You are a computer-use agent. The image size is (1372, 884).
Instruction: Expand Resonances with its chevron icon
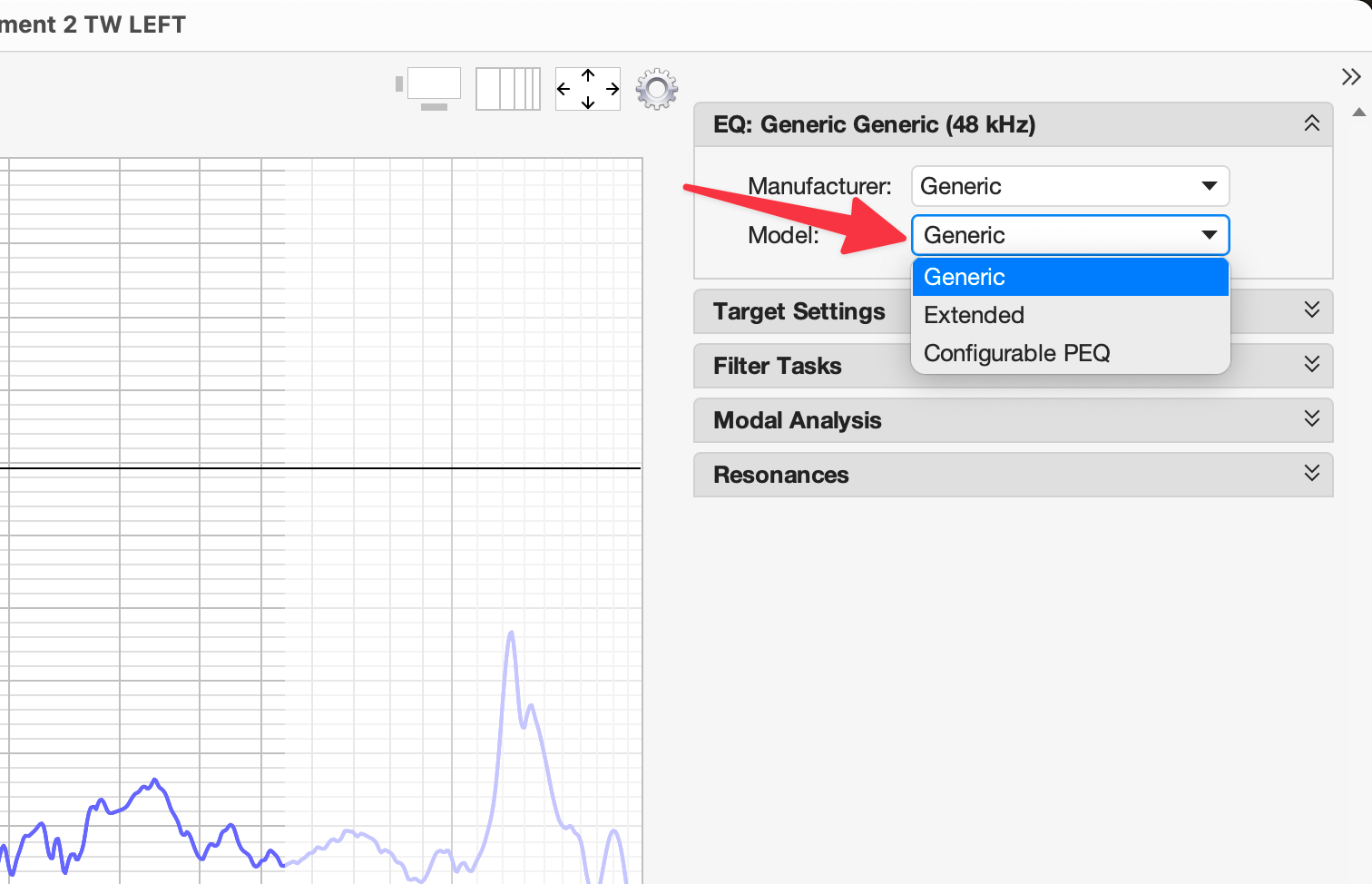coord(1311,474)
